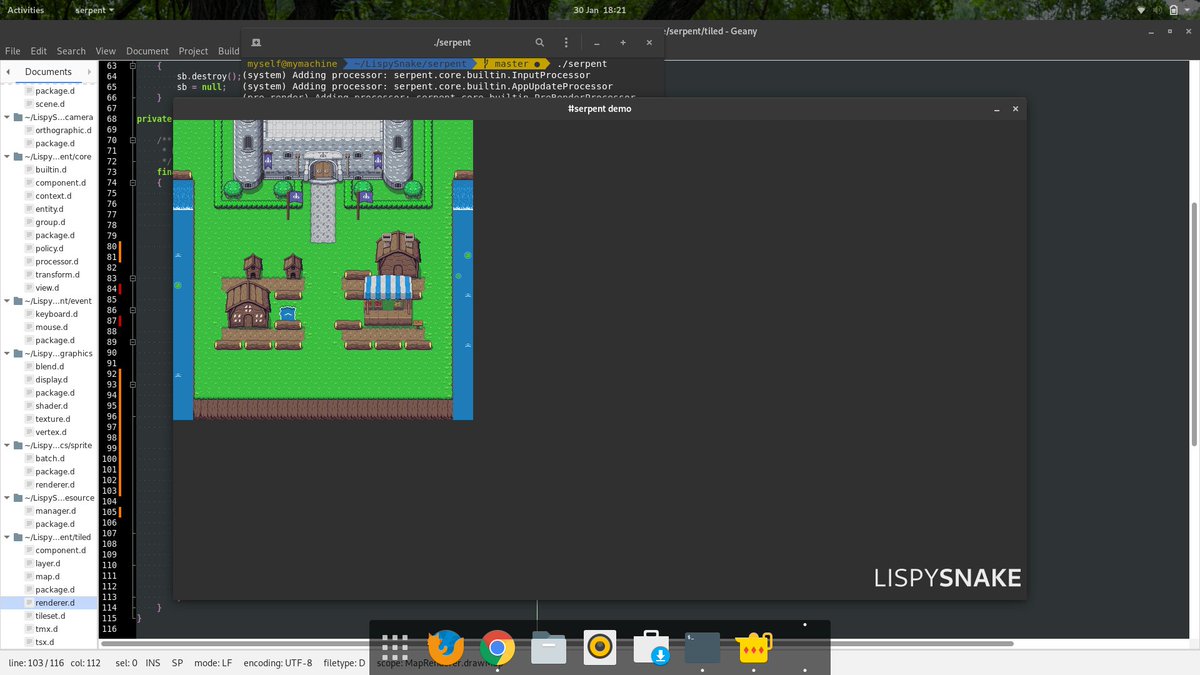The width and height of the screenshot is (1200, 675).
Task: Open vertex.d in the sidebar
Action: click(x=50, y=432)
